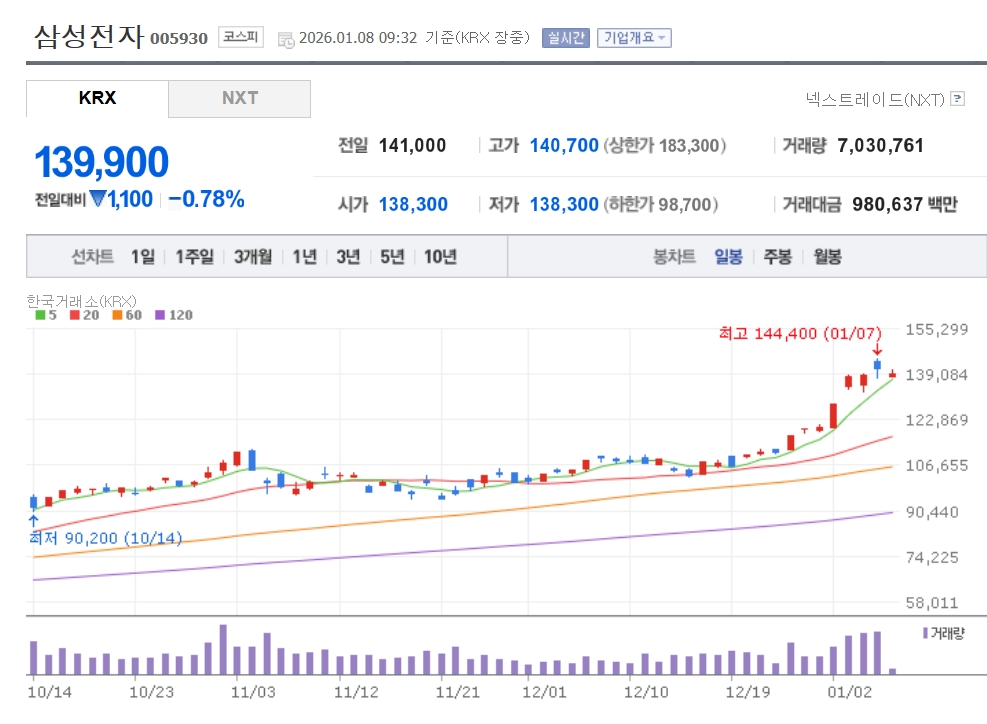Click the clock icon beside the timestamp
This screenshot has height=724, width=987.
point(285,39)
